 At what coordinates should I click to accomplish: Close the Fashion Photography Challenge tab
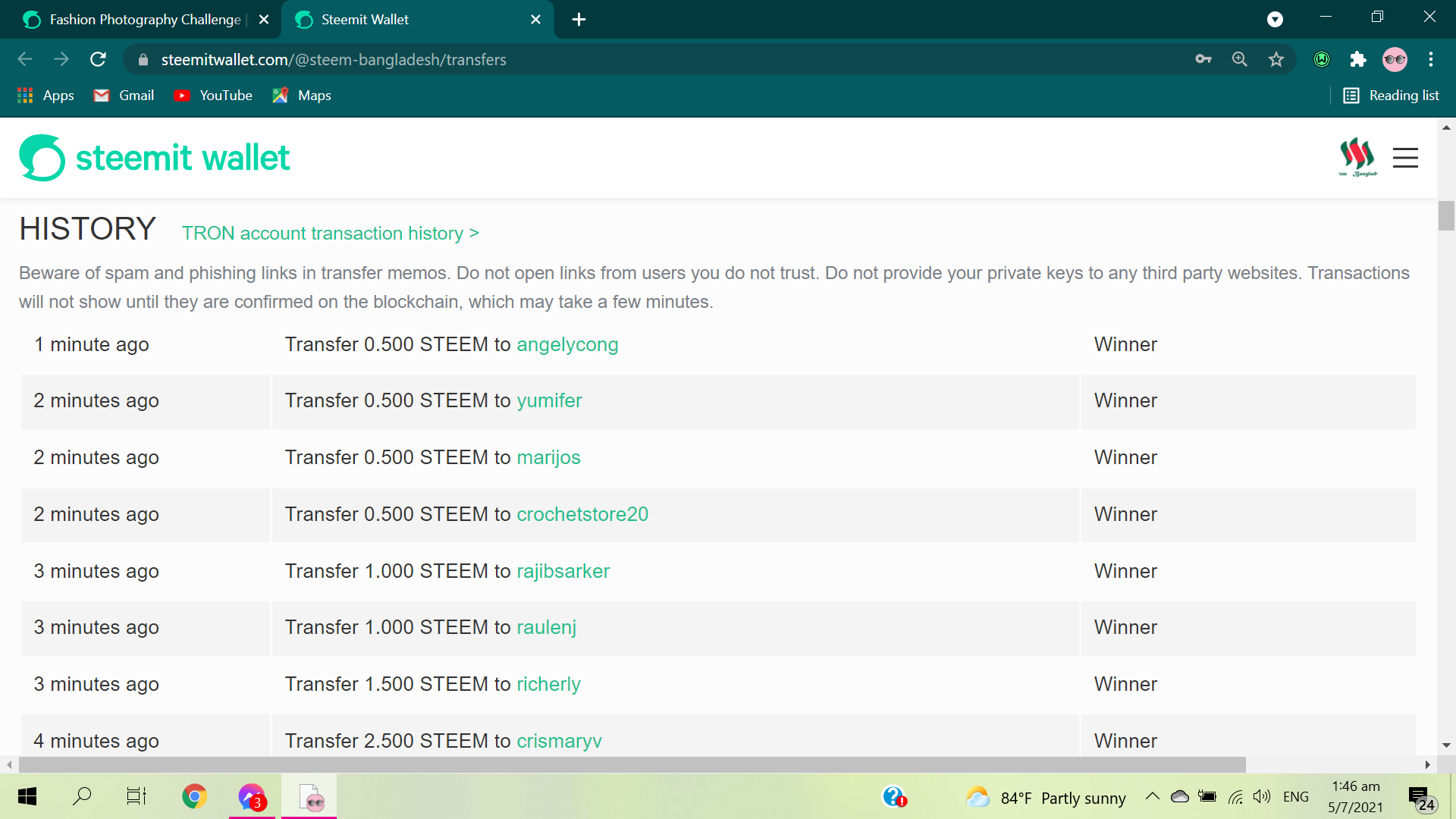click(264, 20)
